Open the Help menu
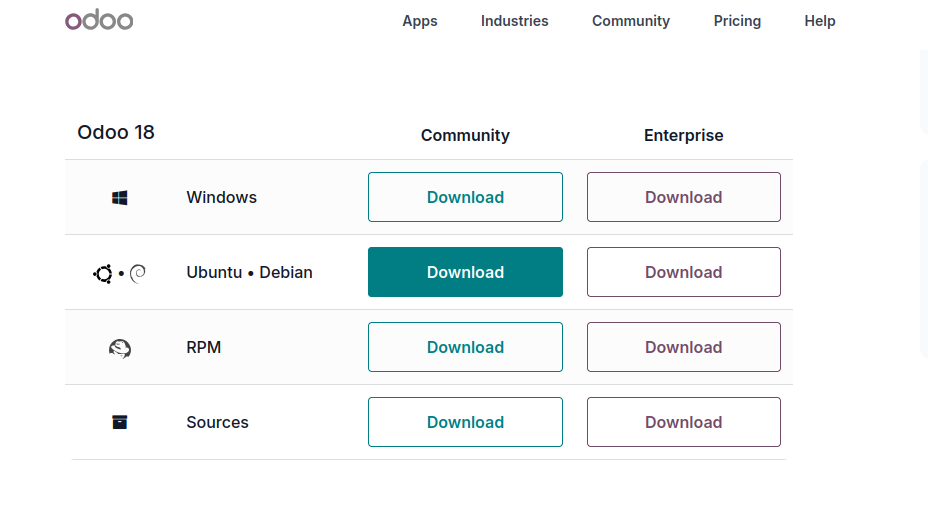 820,21
